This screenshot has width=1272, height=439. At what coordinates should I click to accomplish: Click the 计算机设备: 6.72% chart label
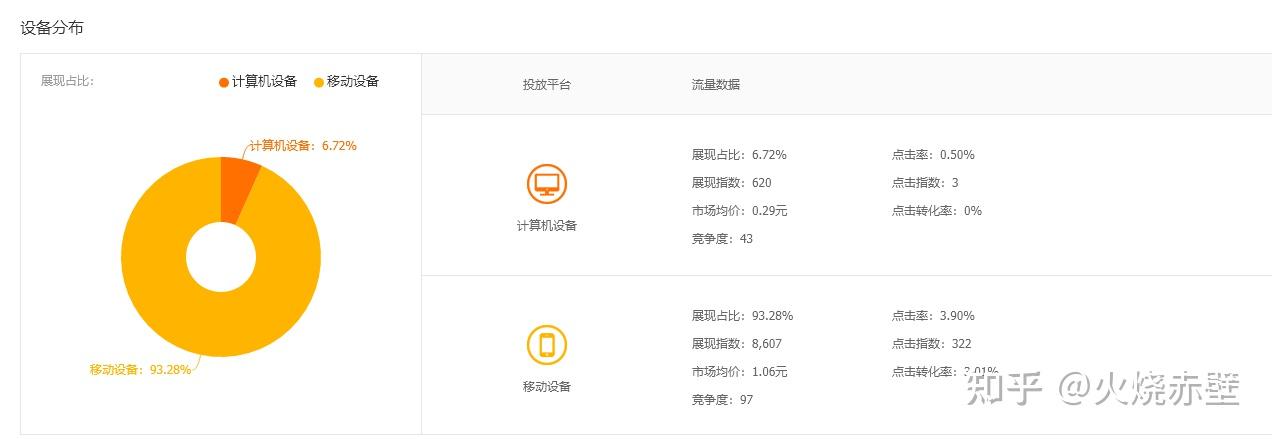[x=303, y=146]
